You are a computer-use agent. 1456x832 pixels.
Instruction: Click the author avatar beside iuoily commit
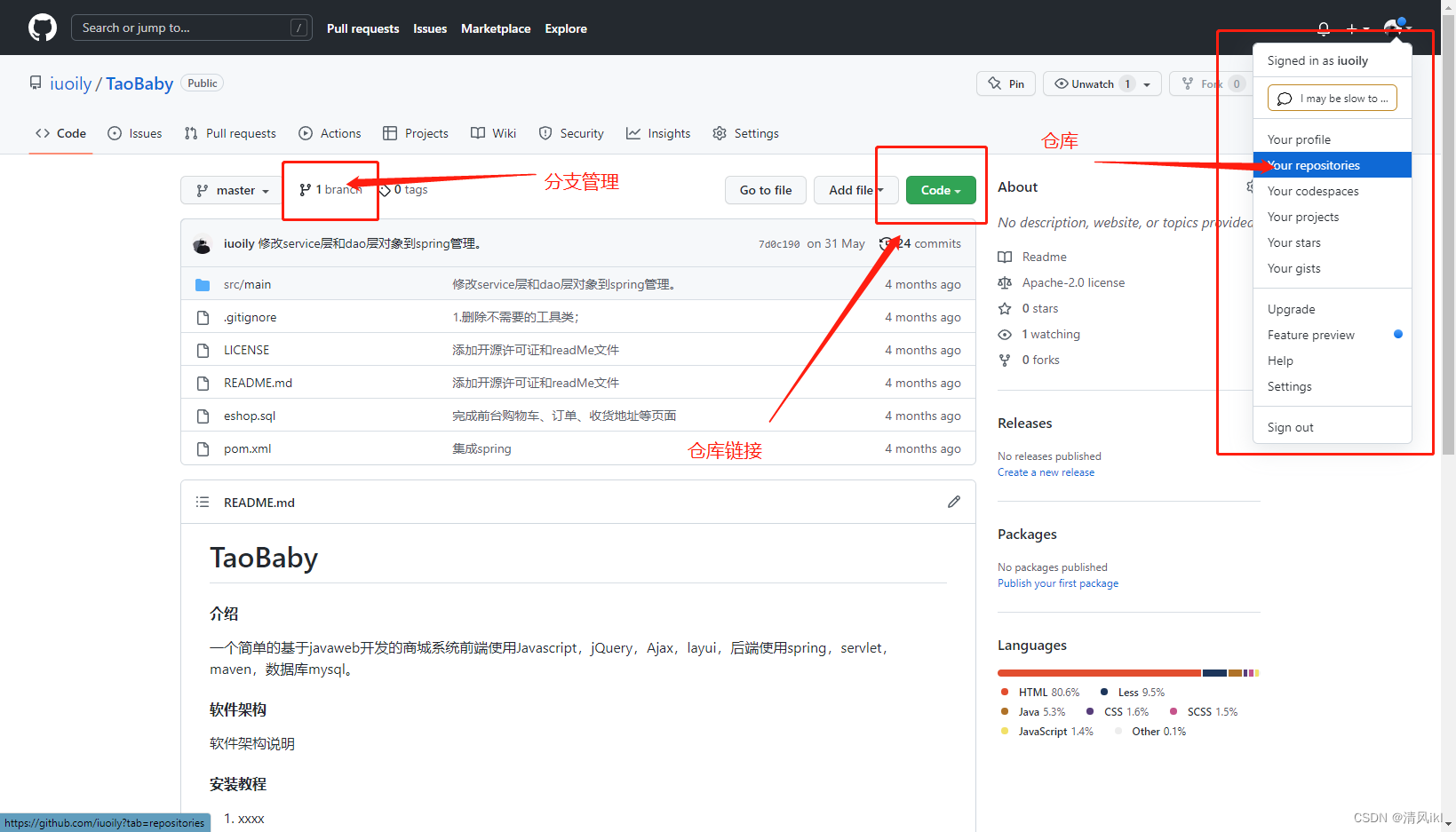203,244
